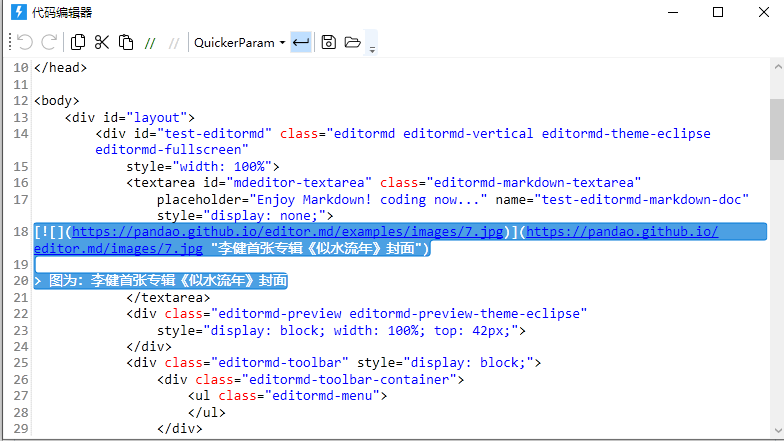This screenshot has height=441, width=784.
Task: Click "editormd-markdown-textarea" class value
Action: 534,182
